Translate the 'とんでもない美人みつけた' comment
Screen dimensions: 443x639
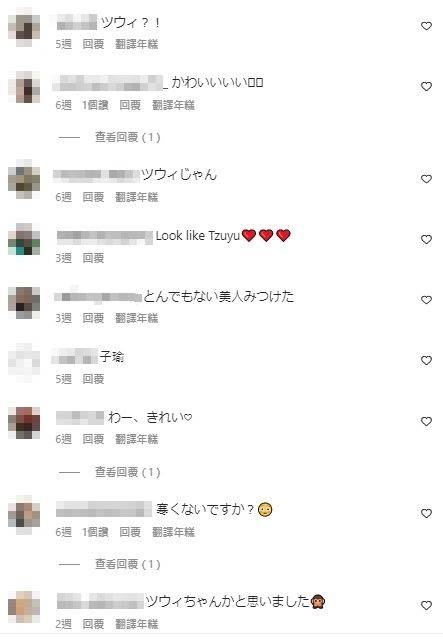coord(137,318)
